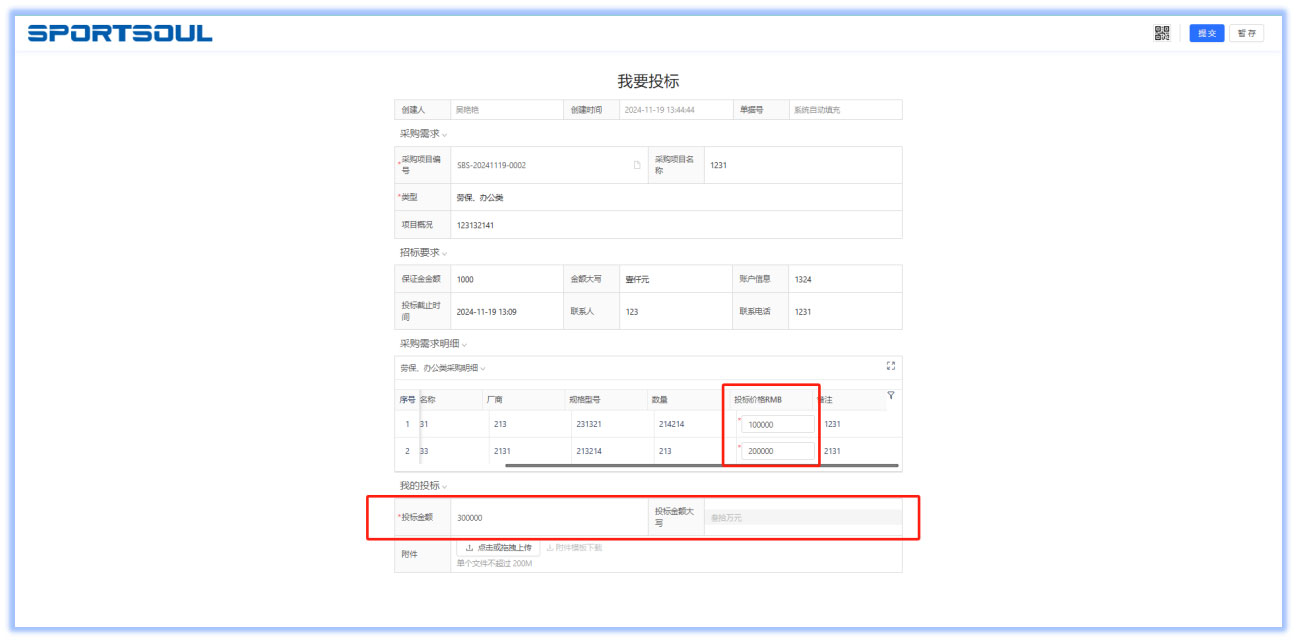This screenshot has width=1299, height=644.
Task: Click the 点击或拖拽上传 upload button
Action: tap(498, 548)
